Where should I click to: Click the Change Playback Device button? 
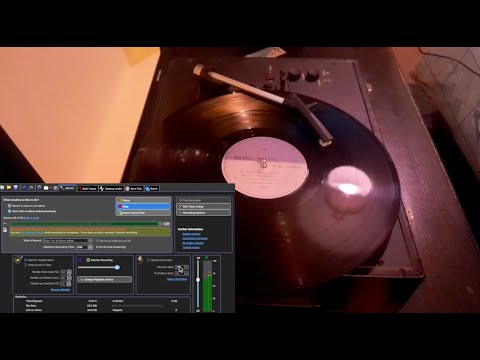[x=105, y=279]
